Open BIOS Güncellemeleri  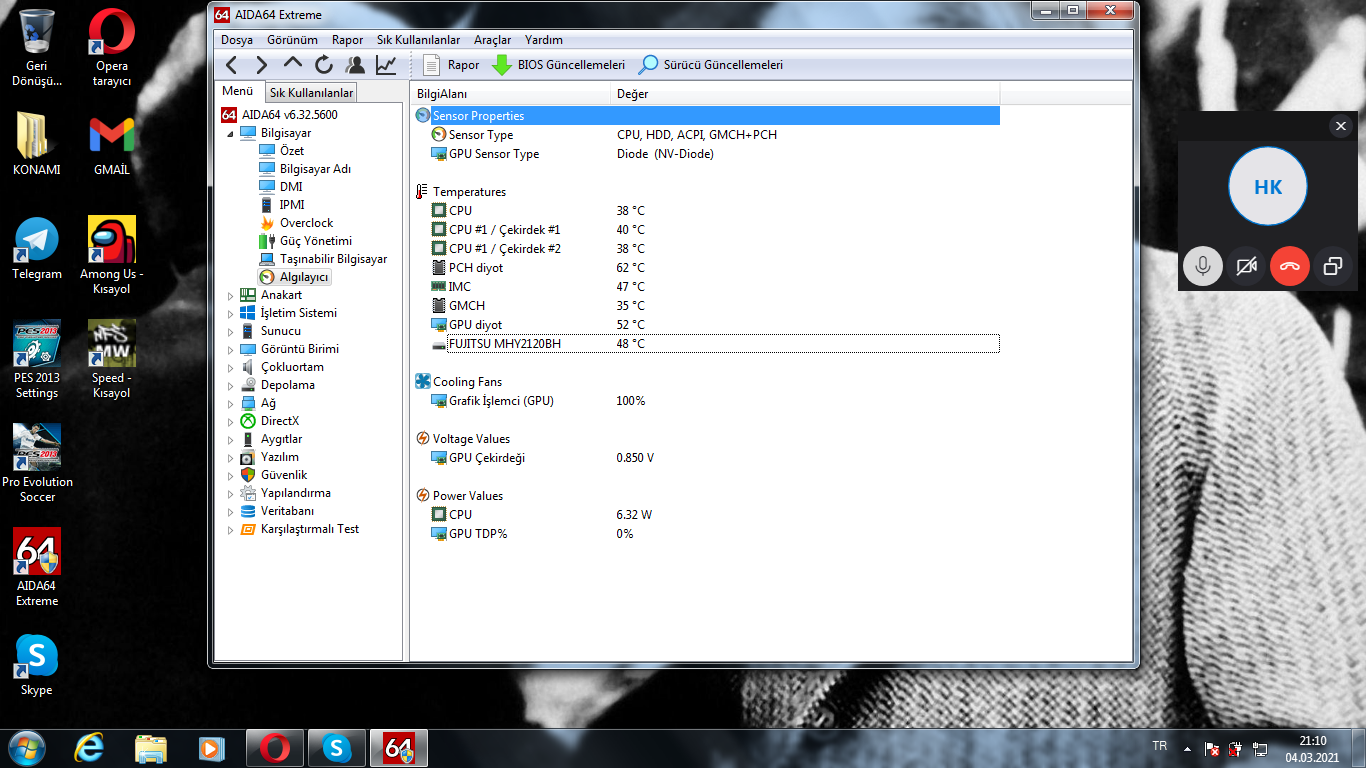pos(558,65)
